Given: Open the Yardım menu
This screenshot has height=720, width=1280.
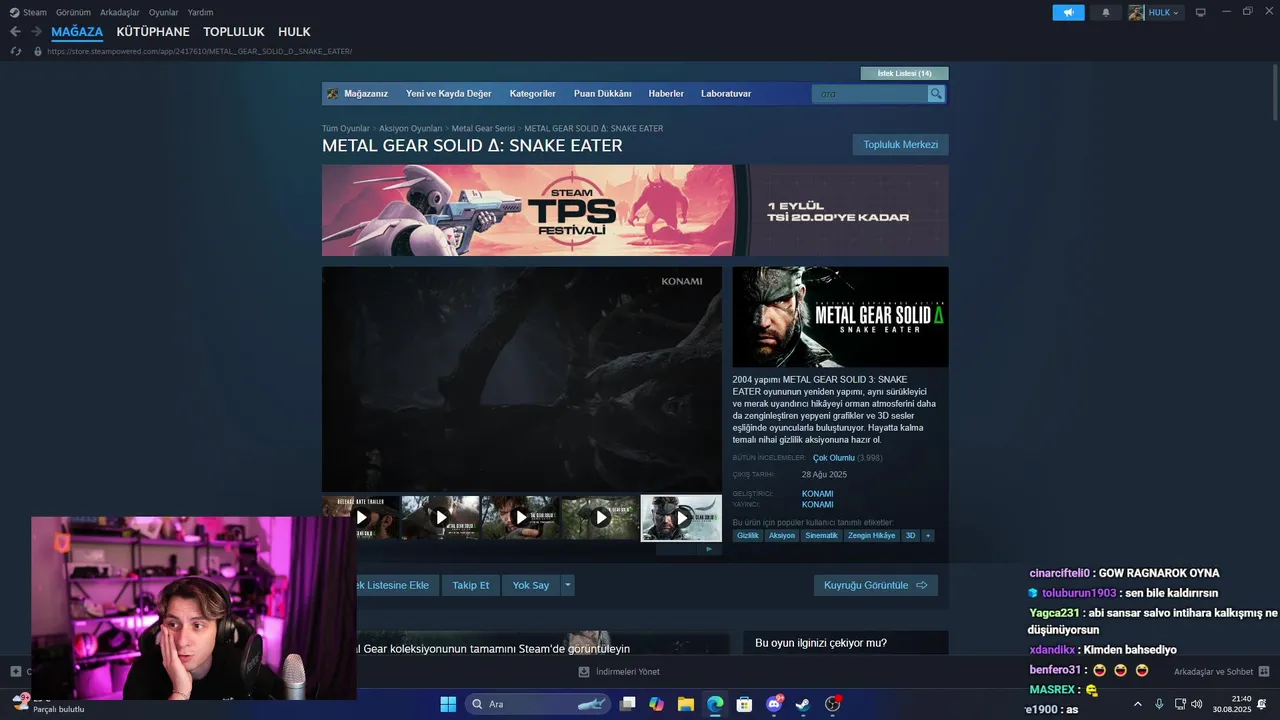Looking at the screenshot, I should [x=200, y=12].
